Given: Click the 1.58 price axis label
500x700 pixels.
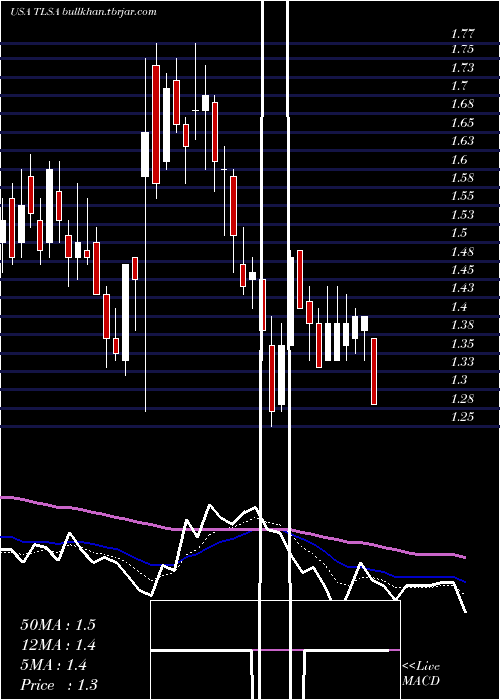Looking at the screenshot, I should click(x=462, y=178).
